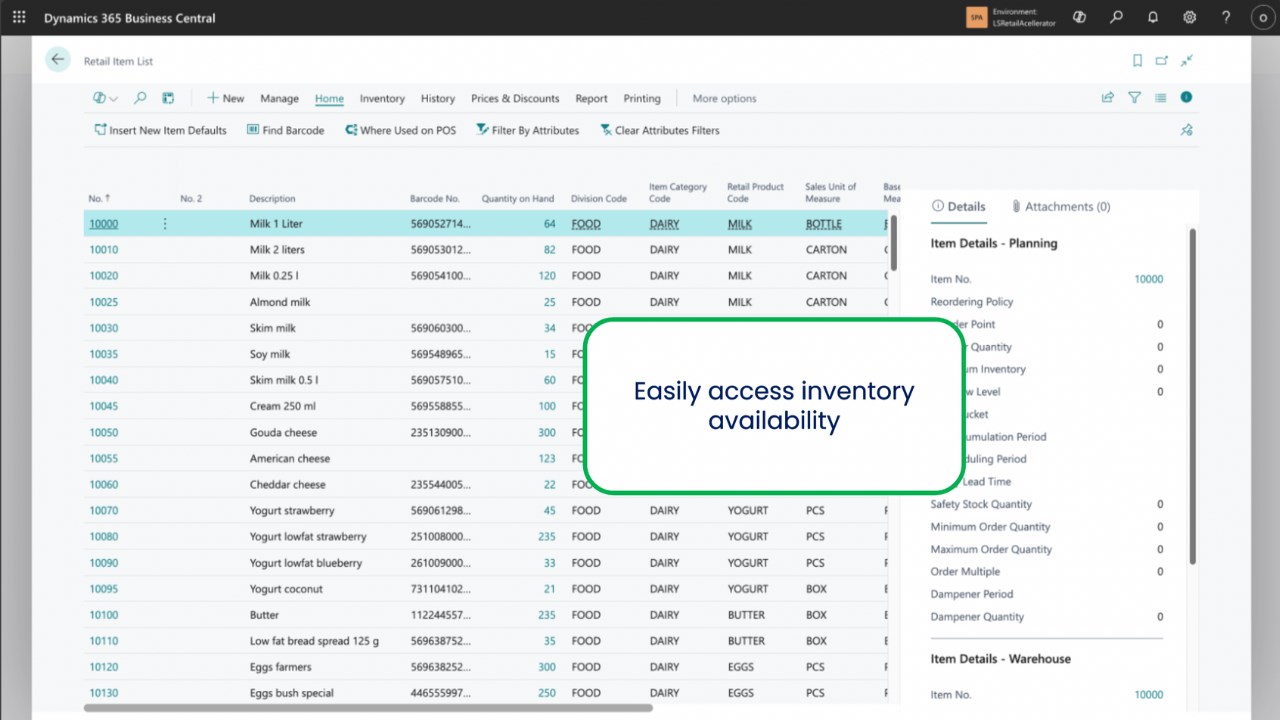Click the FactBox vertical scrollbar

[x=1192, y=396]
